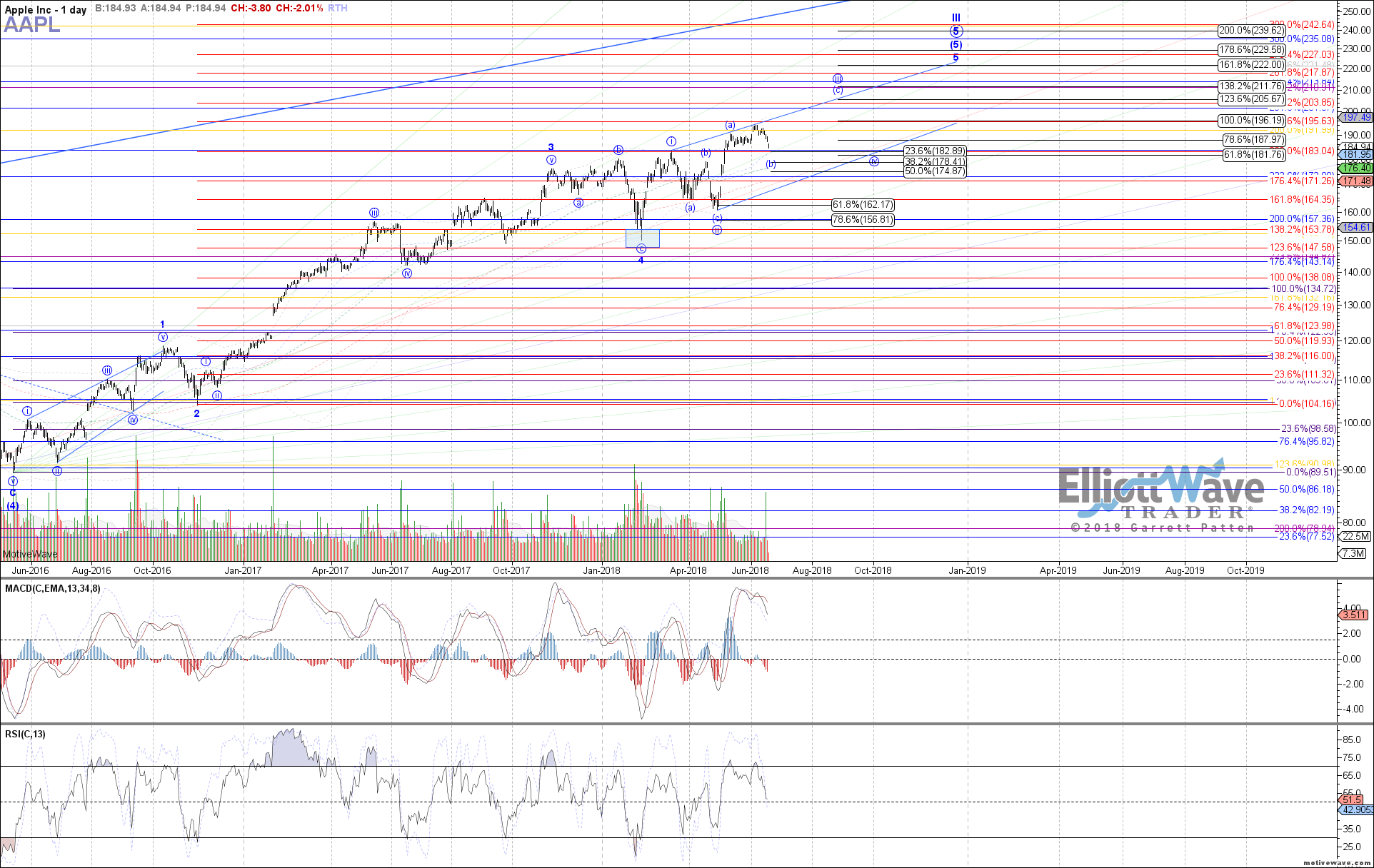Select the "61.8%(162.17)" retracement label
The image size is (1374, 868).
[863, 205]
